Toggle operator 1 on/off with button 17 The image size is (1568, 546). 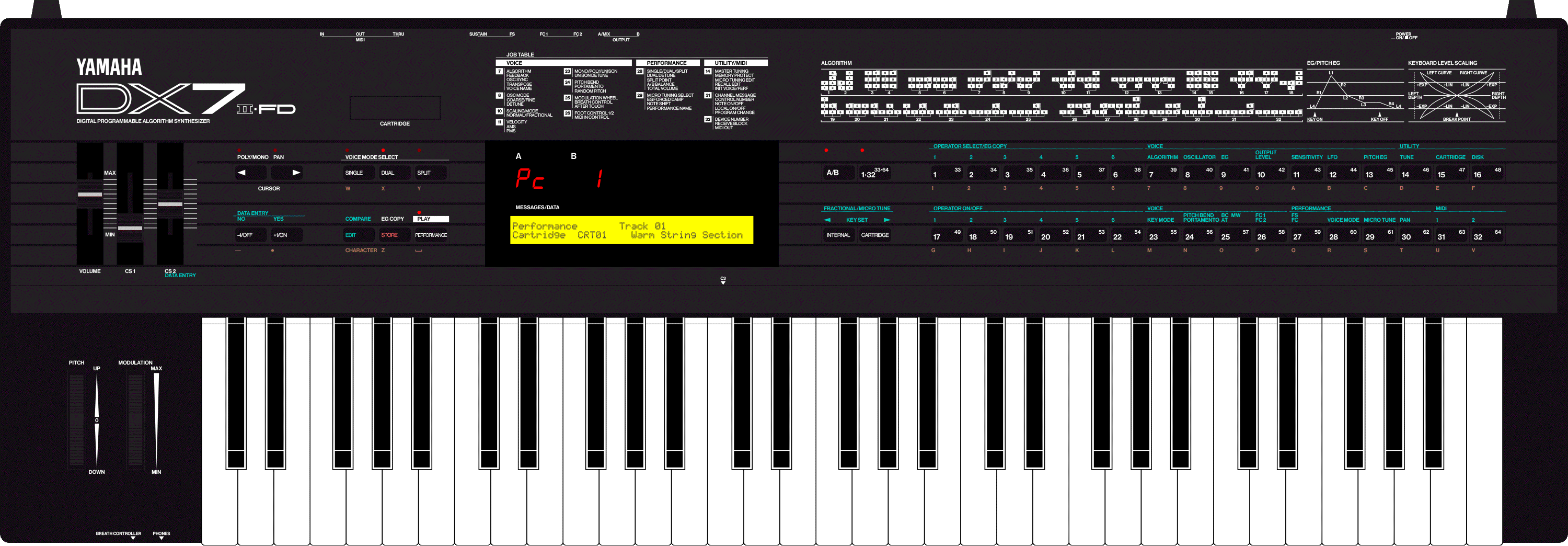point(947,236)
